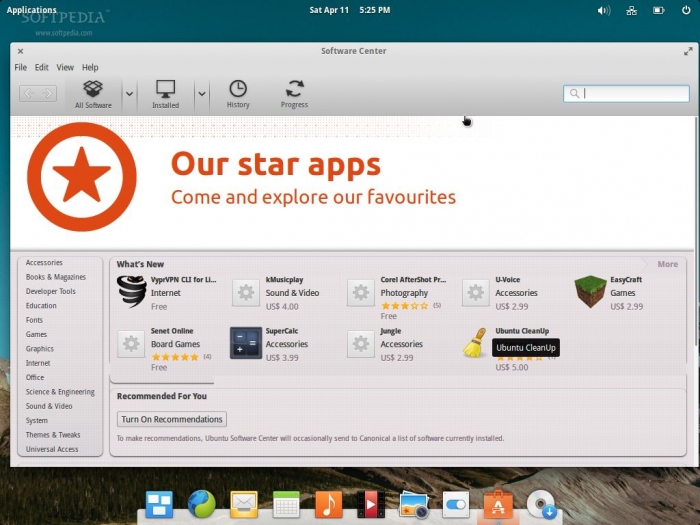The image size is (700, 525).
Task: Open the SuperCalc calculator icon
Action: [245, 343]
